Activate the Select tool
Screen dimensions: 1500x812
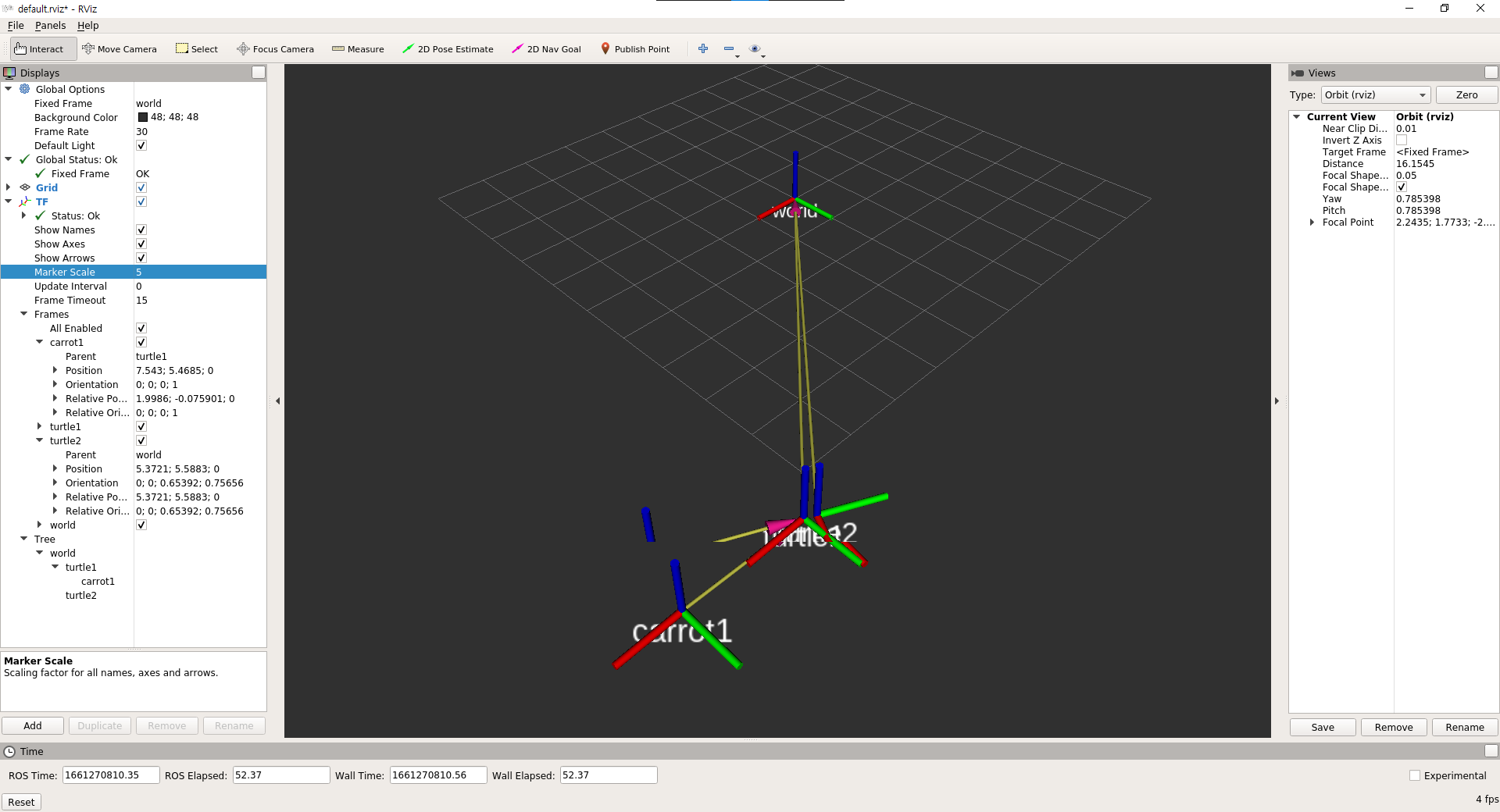click(x=197, y=49)
